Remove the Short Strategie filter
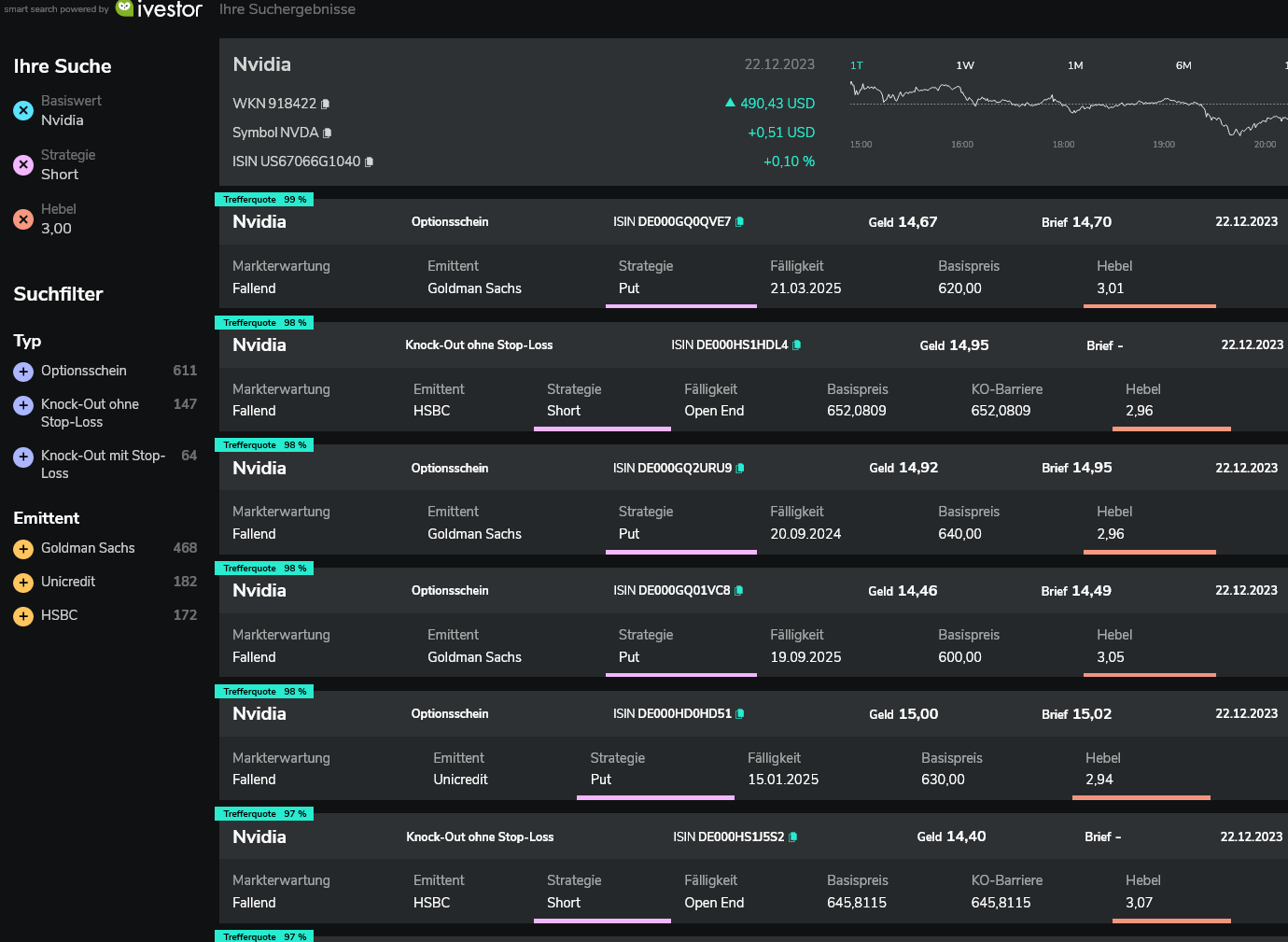This screenshot has height=942, width=1288. tap(23, 165)
